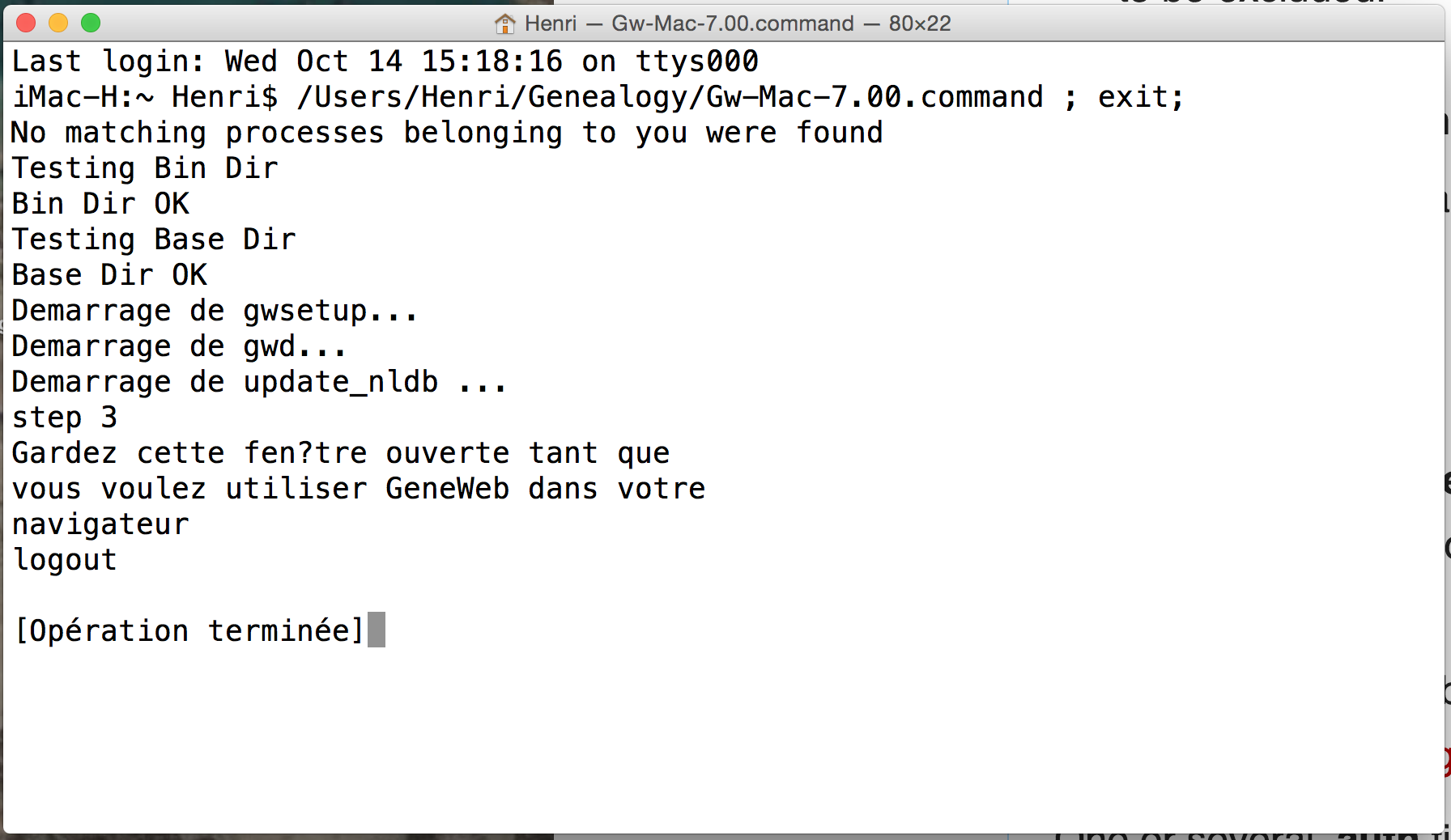Click the 'Last login' line

tap(385, 62)
